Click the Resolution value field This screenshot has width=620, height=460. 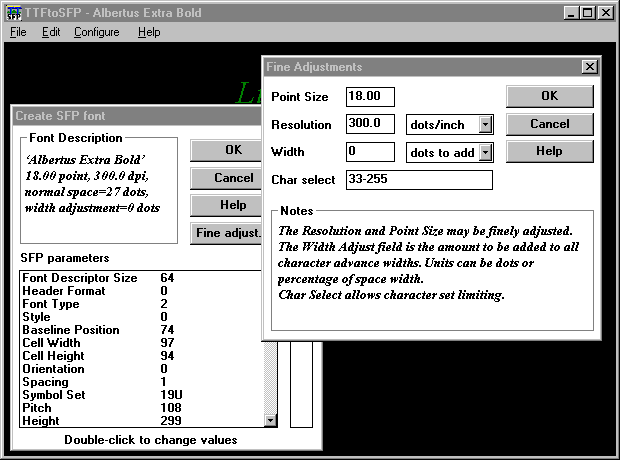[370, 124]
